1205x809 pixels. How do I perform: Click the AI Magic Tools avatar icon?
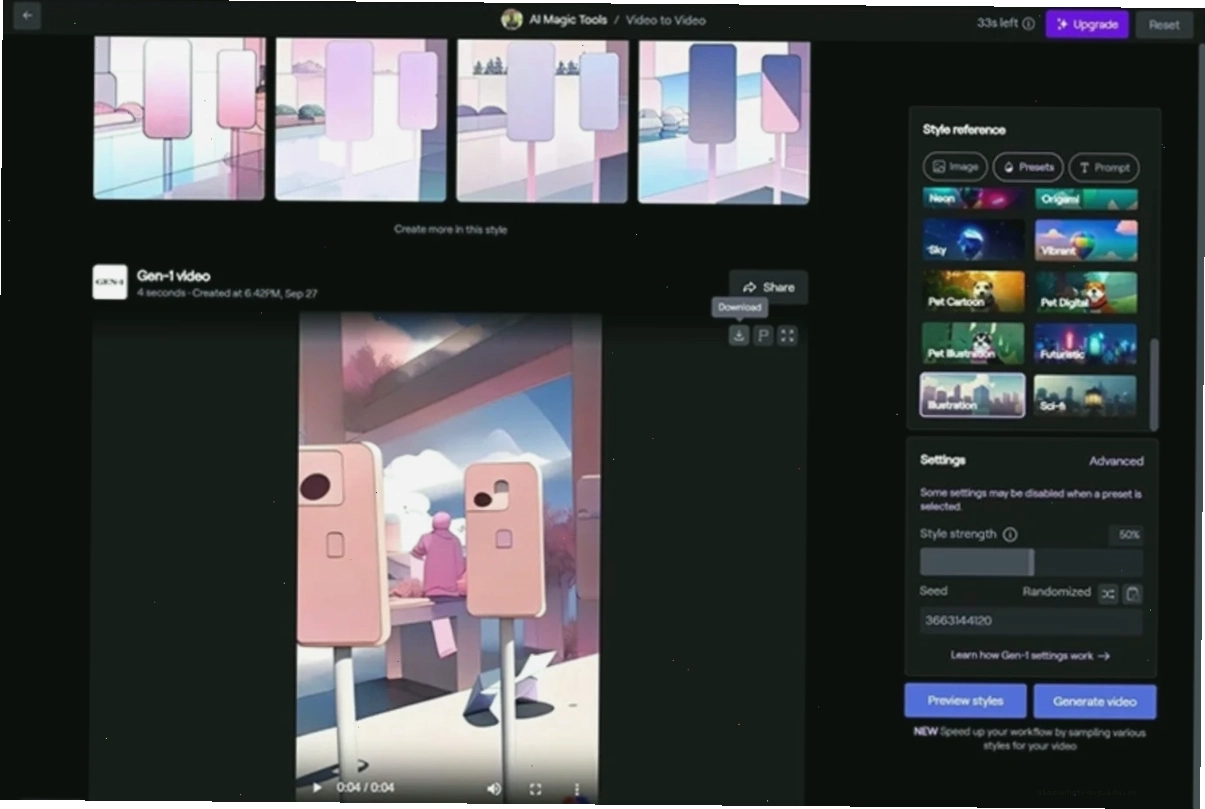pos(512,20)
